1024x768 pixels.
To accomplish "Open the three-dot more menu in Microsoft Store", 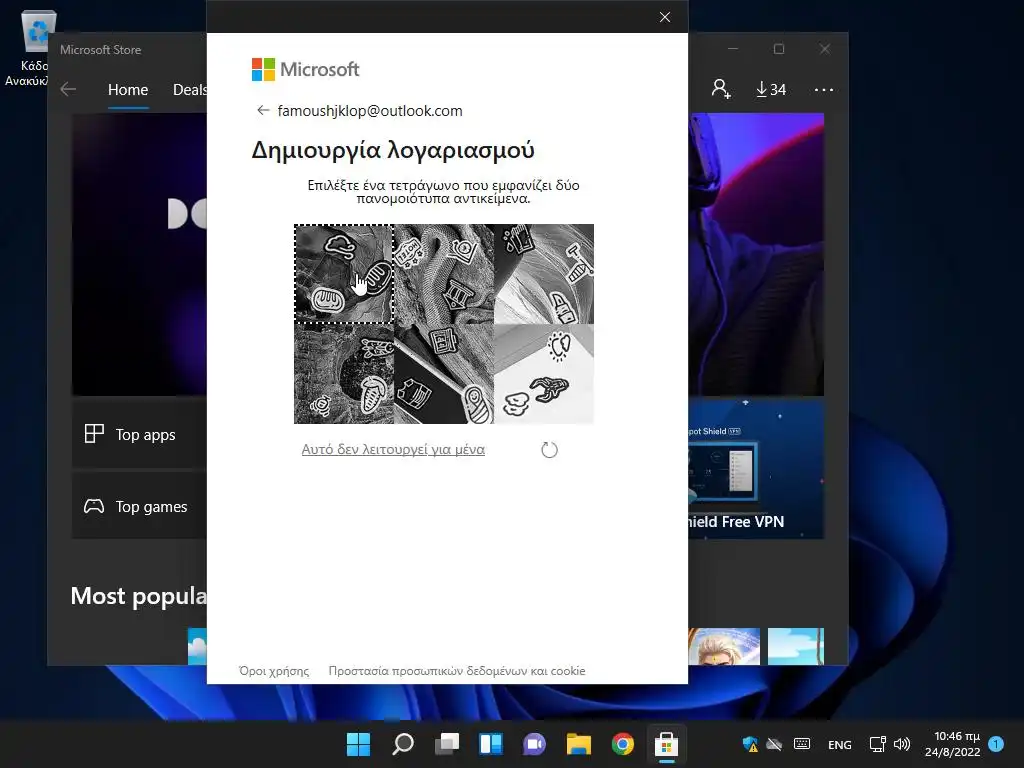I will 824,89.
